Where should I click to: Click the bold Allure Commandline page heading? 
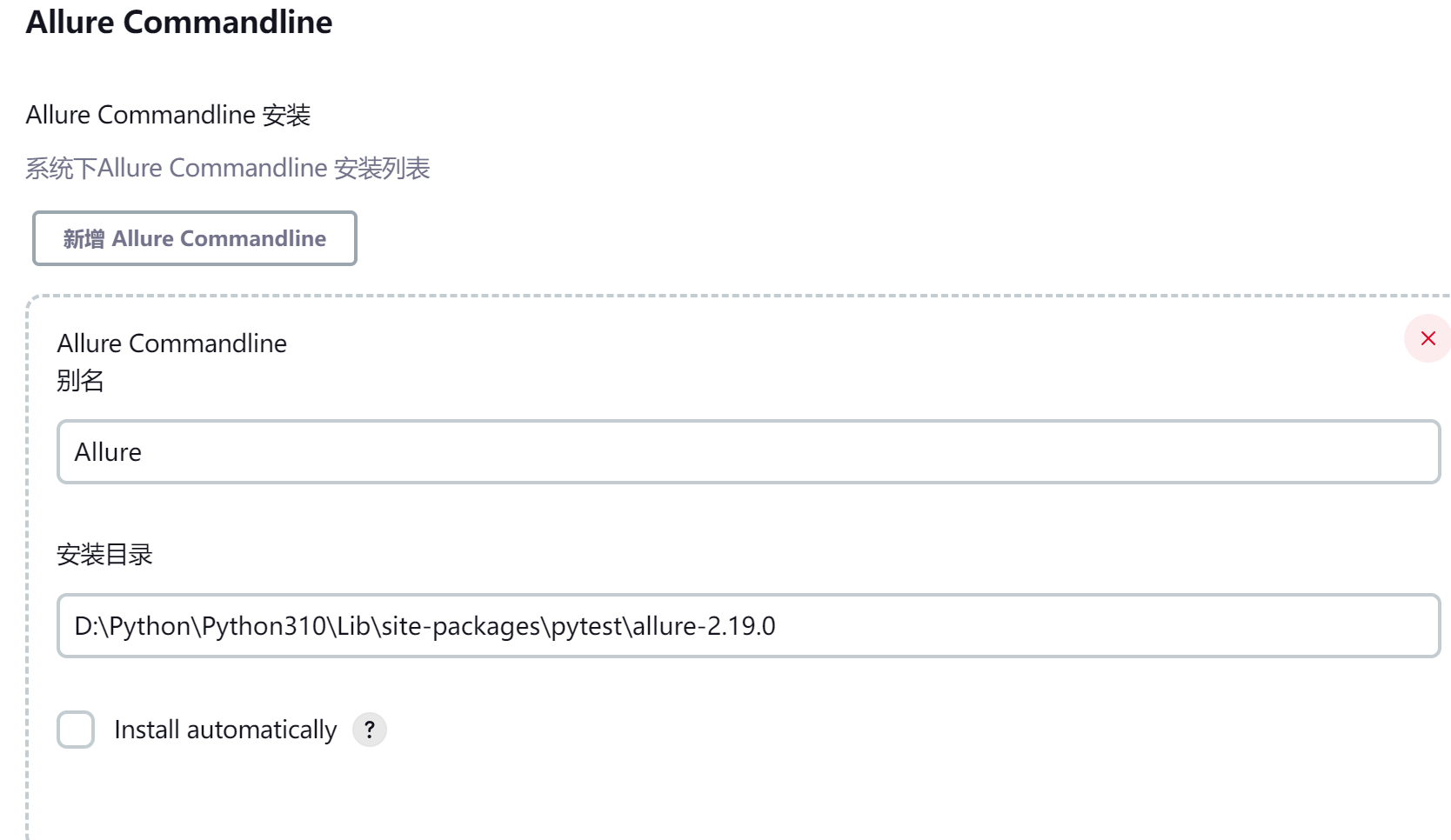pos(179,22)
